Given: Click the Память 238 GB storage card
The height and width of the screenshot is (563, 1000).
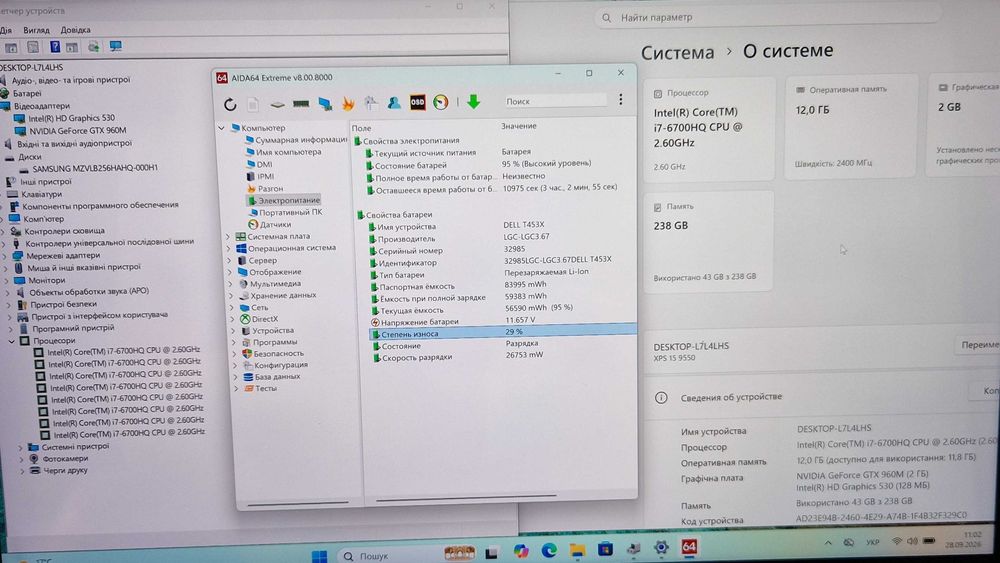Looking at the screenshot, I should click(x=709, y=242).
